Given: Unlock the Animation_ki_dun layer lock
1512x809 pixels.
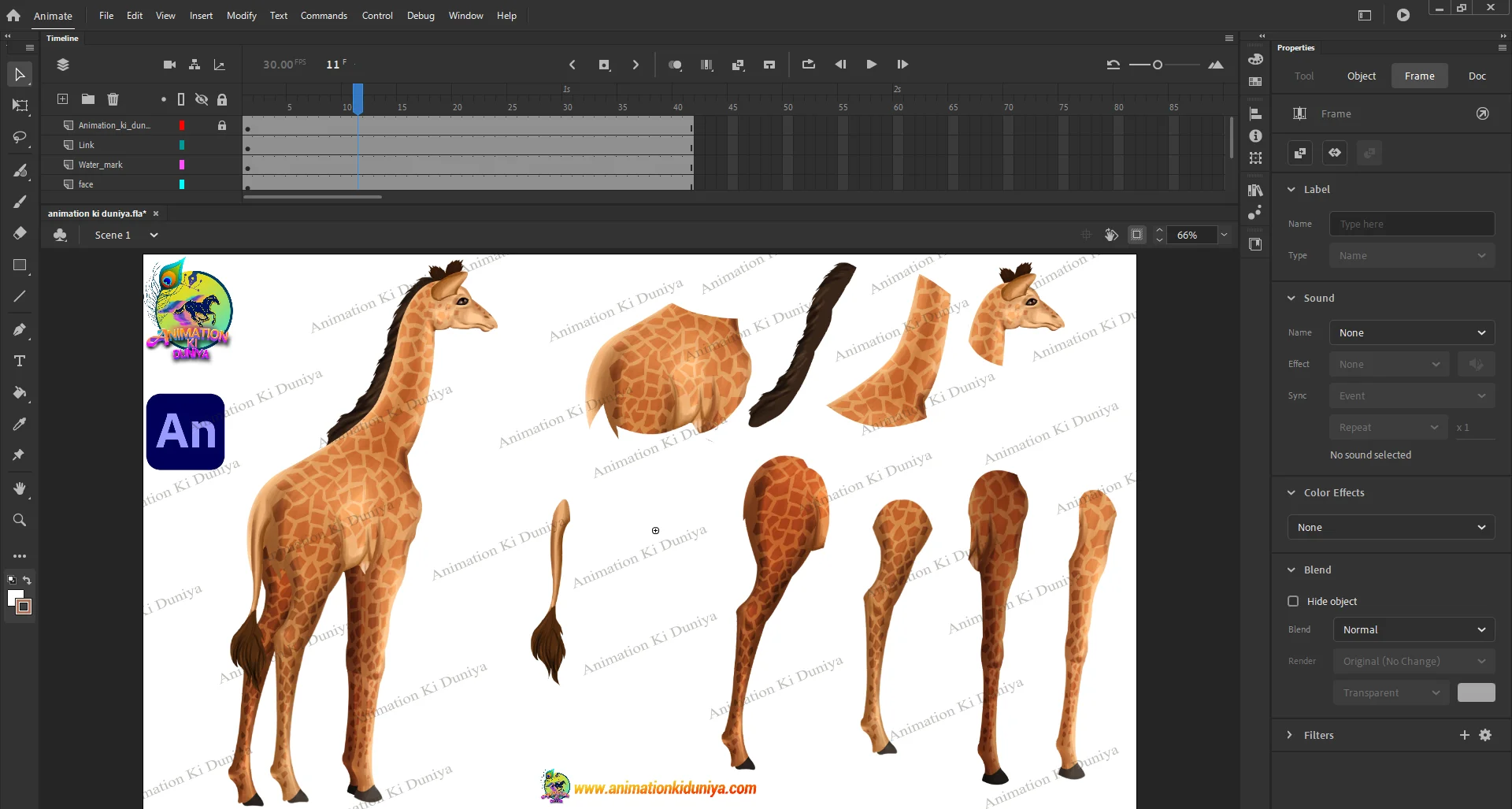Looking at the screenshot, I should 222,125.
